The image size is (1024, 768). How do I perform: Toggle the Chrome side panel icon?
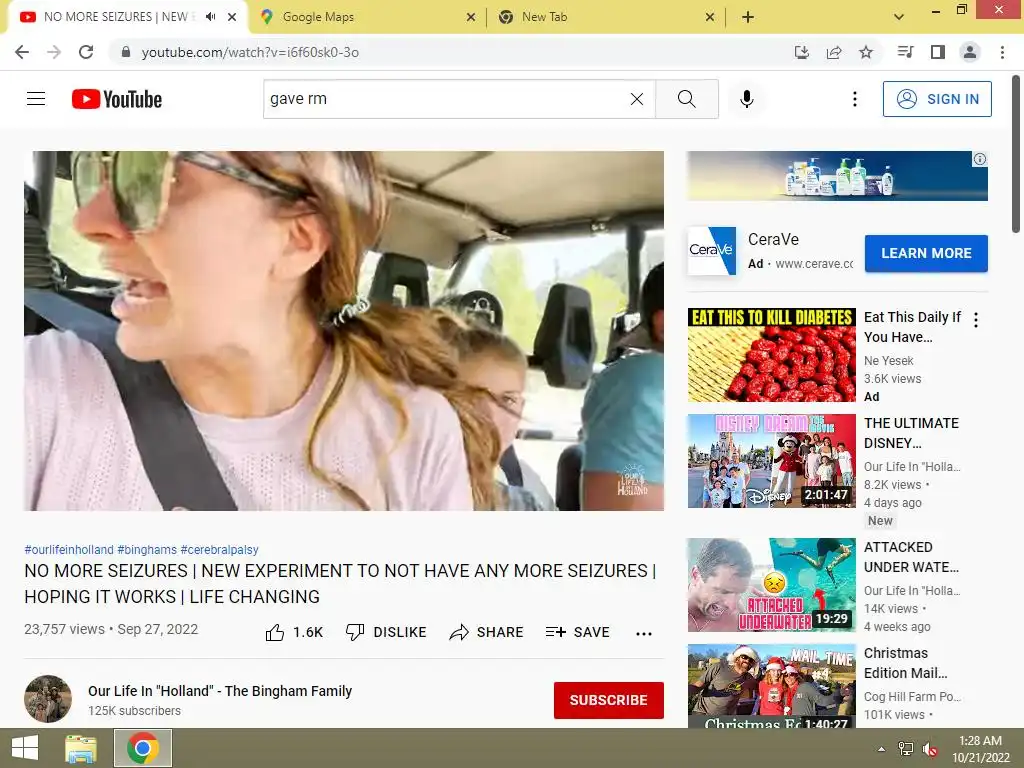tap(938, 52)
